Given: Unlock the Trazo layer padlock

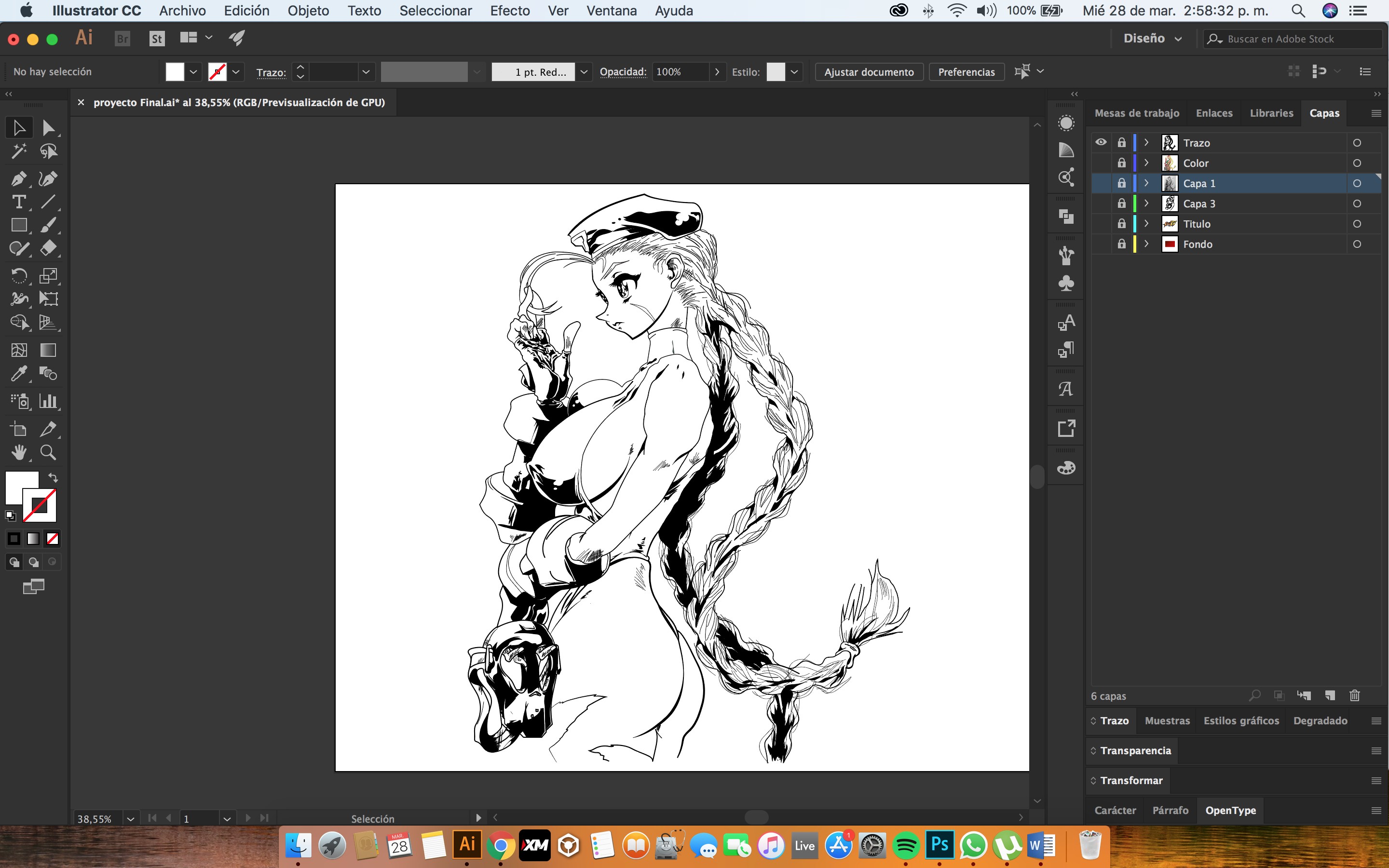Looking at the screenshot, I should click(x=1121, y=142).
